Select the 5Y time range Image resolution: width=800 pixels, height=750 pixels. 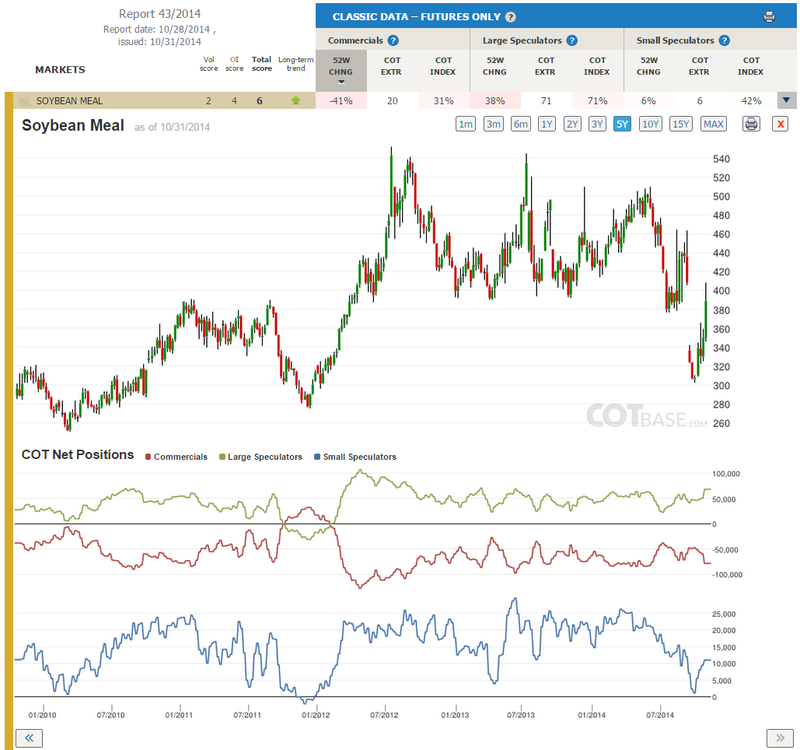point(622,124)
